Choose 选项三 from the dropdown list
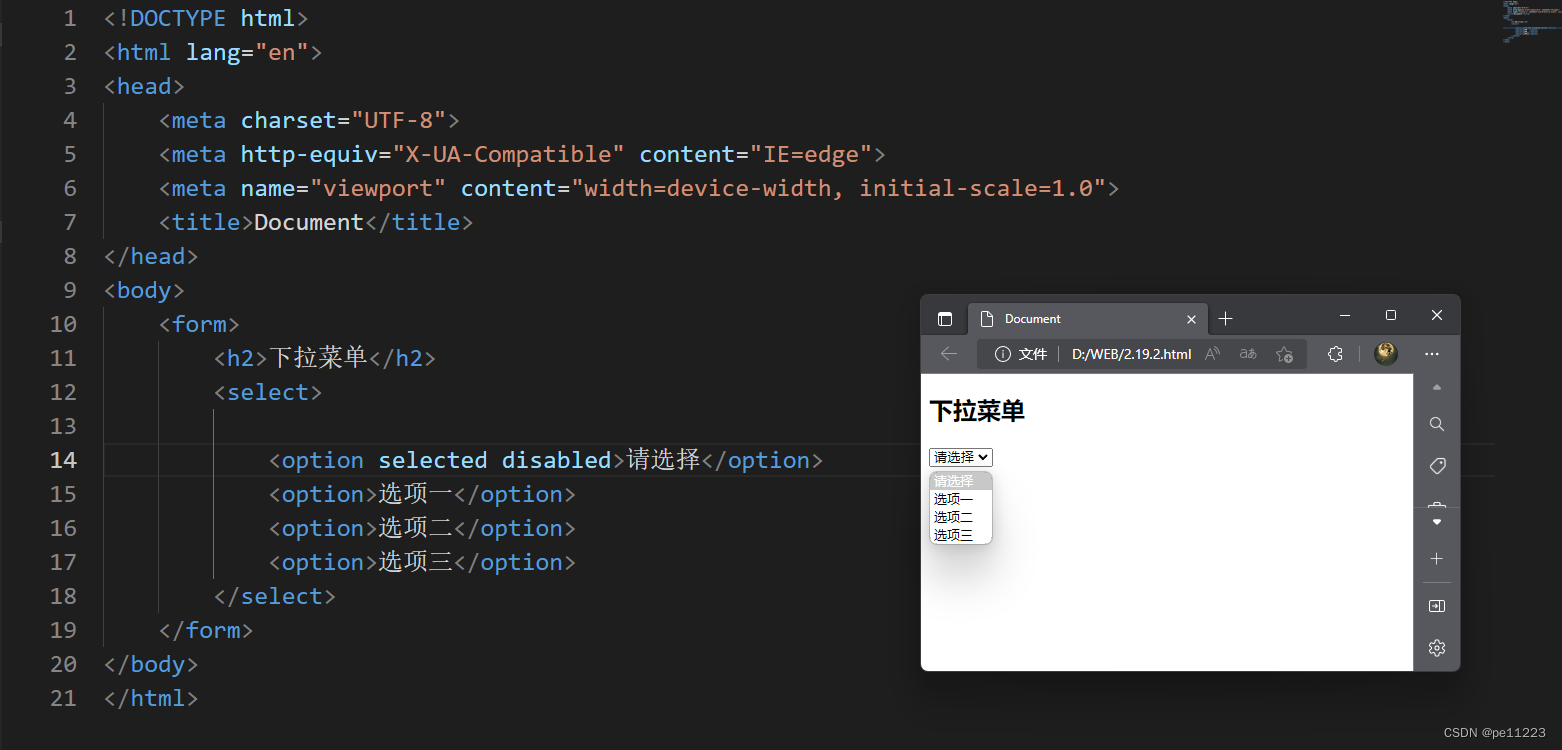 (x=961, y=535)
